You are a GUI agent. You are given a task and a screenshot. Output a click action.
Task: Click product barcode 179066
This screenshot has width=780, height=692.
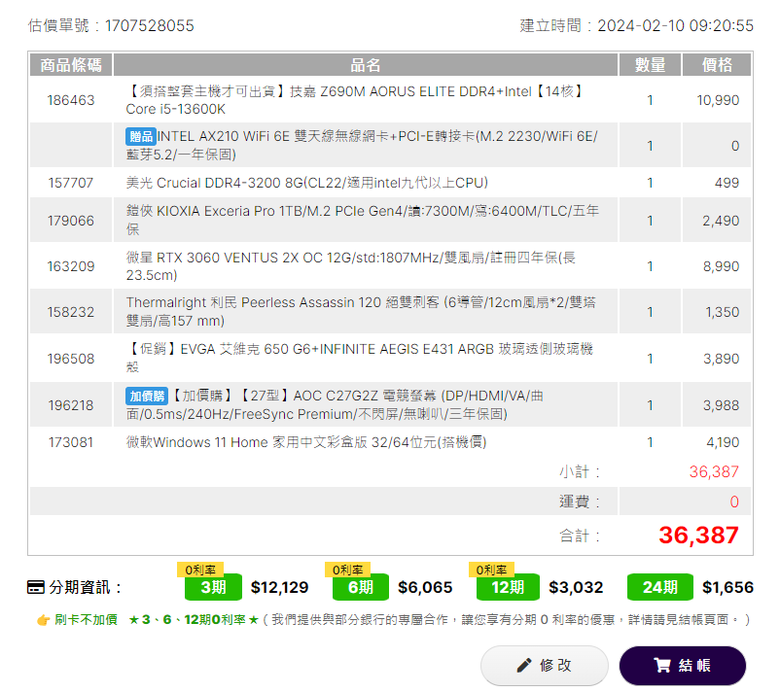point(71,221)
